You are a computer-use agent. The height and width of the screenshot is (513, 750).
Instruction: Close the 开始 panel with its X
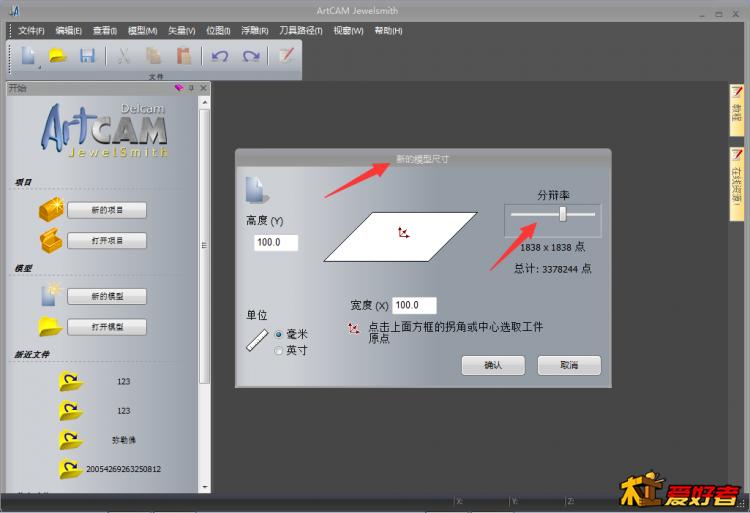click(x=203, y=88)
